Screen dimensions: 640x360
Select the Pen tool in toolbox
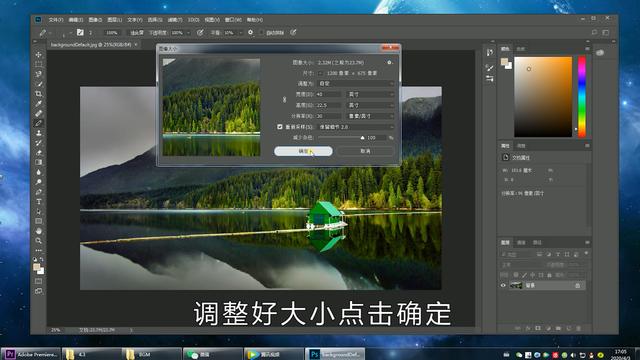click(39, 192)
